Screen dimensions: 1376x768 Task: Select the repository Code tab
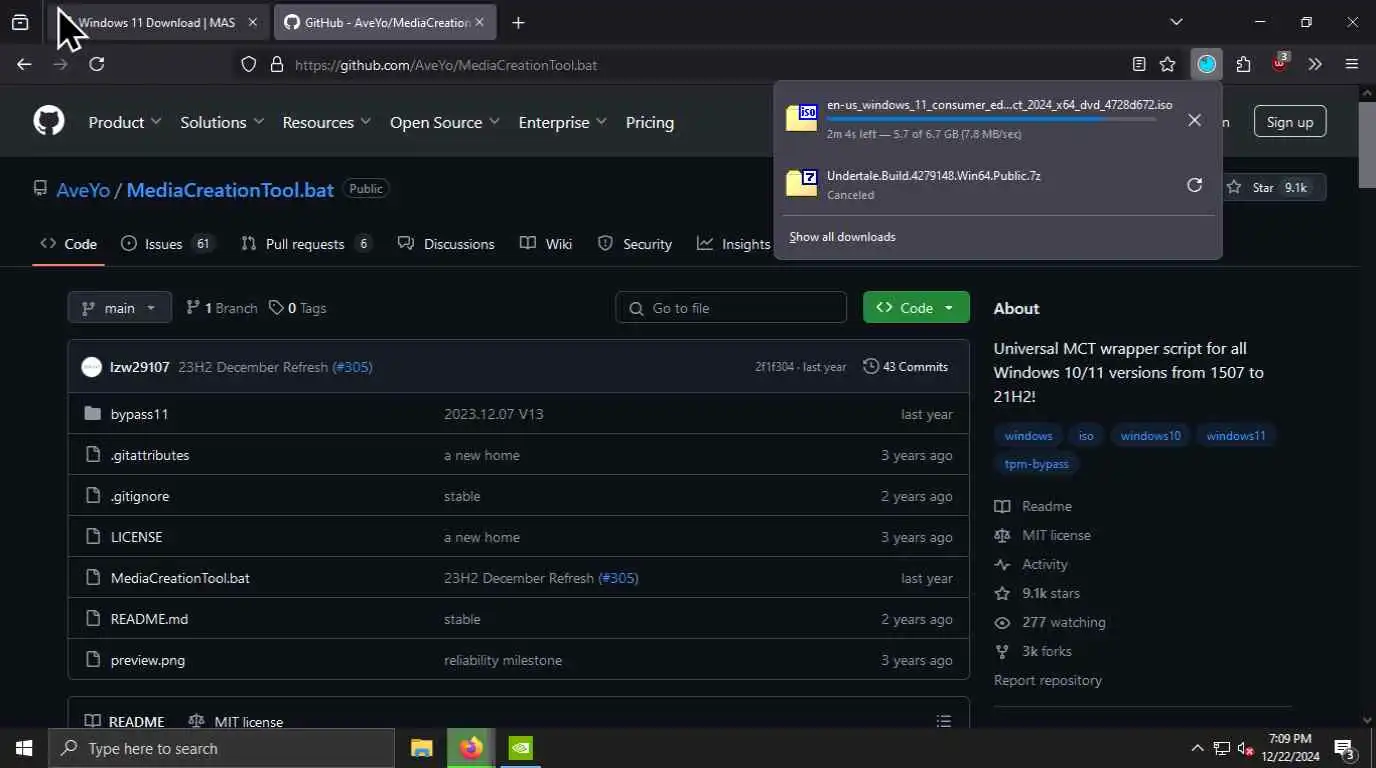pyautogui.click(x=68, y=244)
